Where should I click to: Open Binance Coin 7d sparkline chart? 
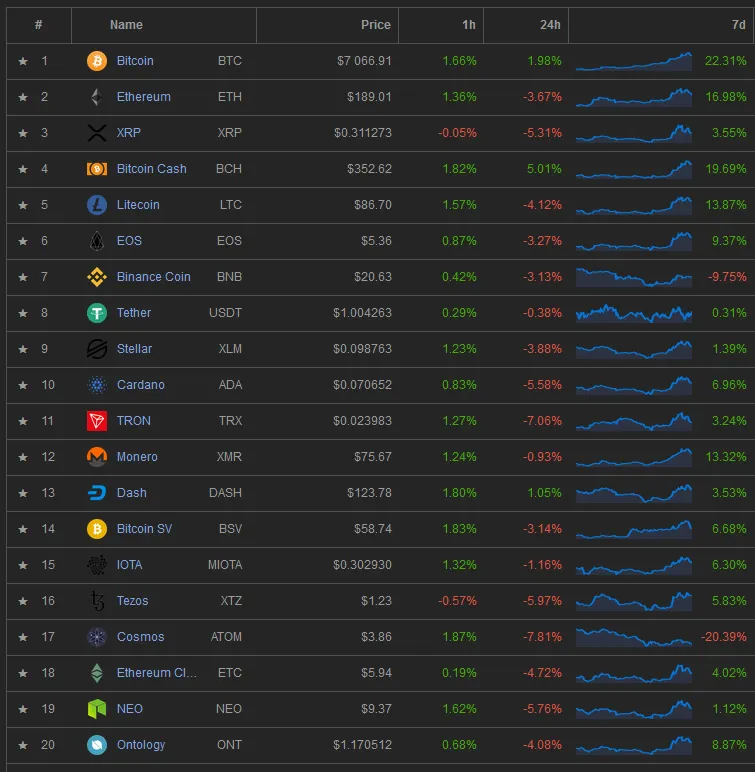tap(634, 277)
